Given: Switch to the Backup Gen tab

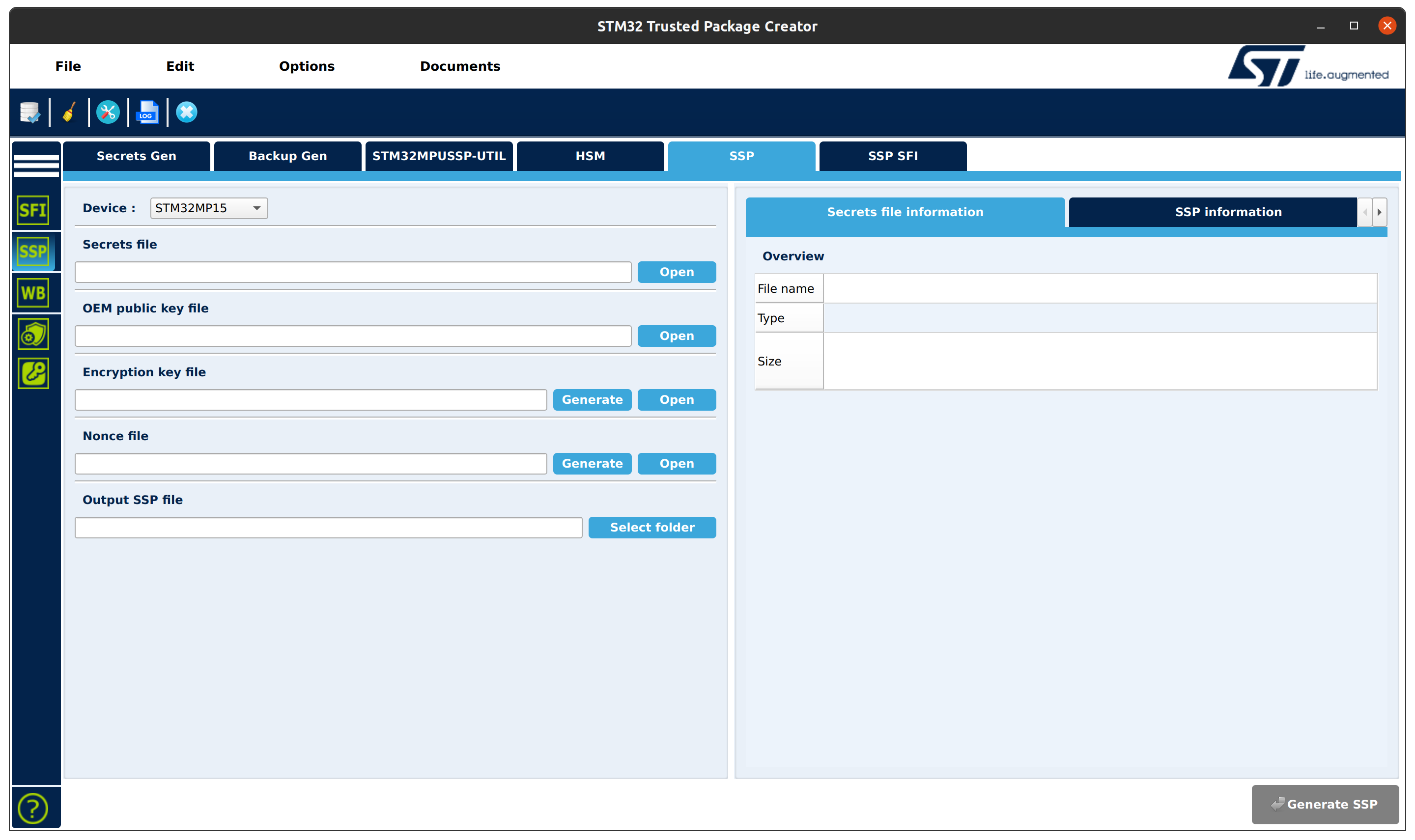Looking at the screenshot, I should [x=287, y=156].
